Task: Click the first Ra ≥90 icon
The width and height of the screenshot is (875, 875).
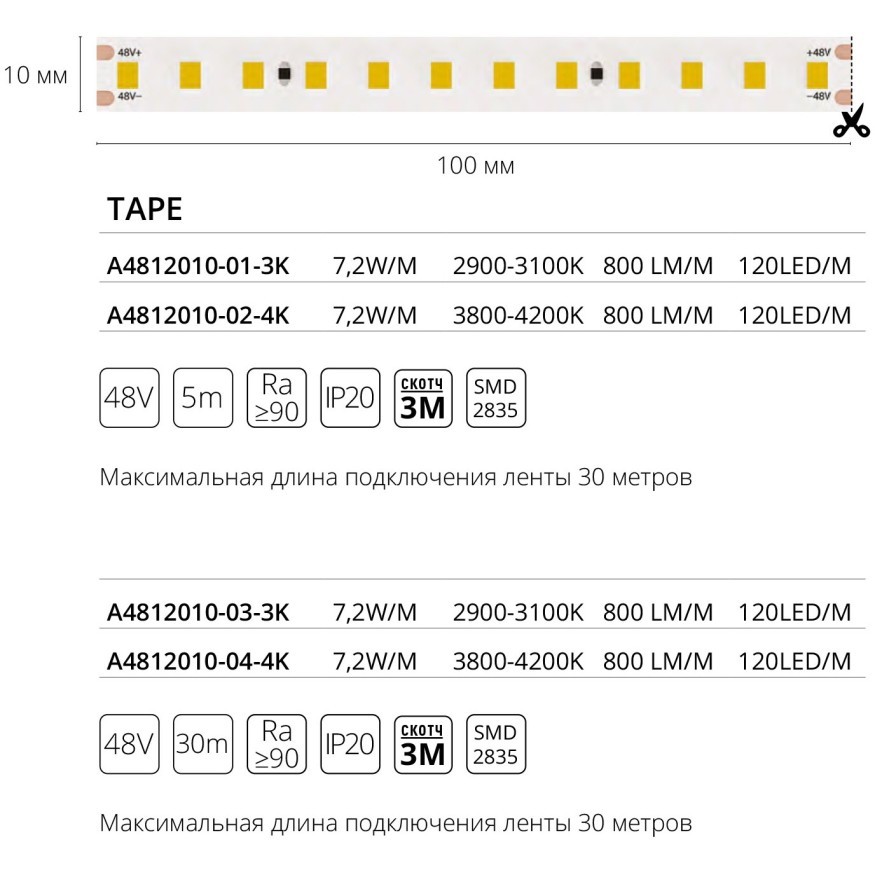Action: tap(276, 399)
